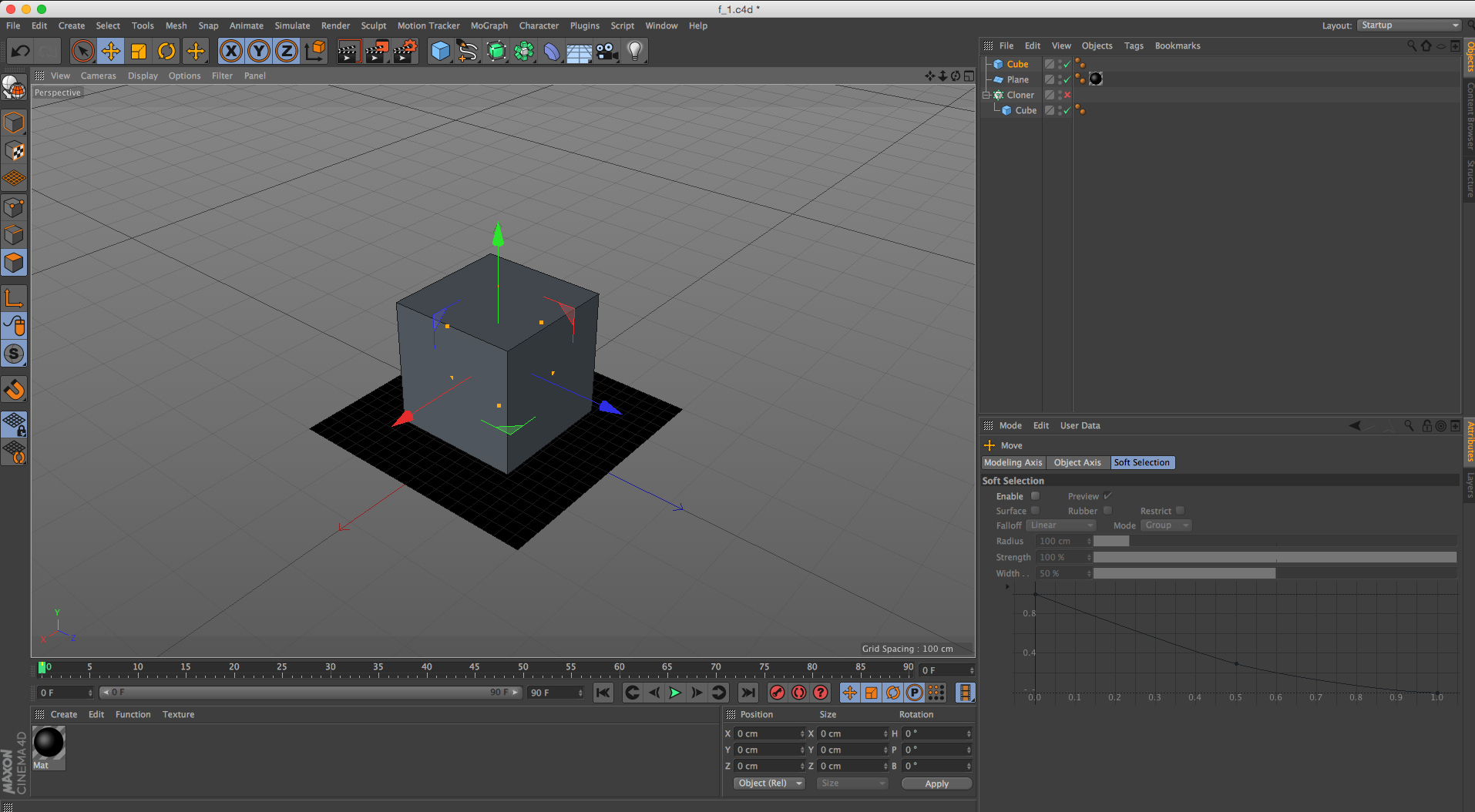Enable Axis mode L-shaped icon

(14, 298)
